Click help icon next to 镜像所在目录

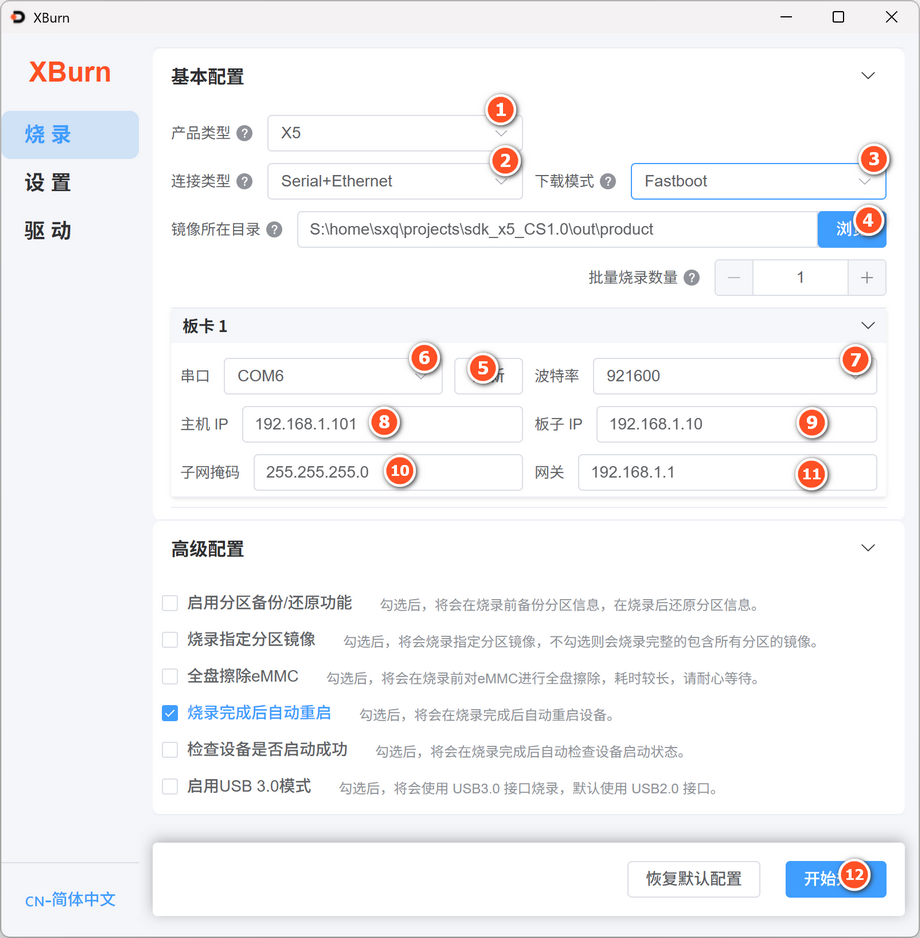274,230
